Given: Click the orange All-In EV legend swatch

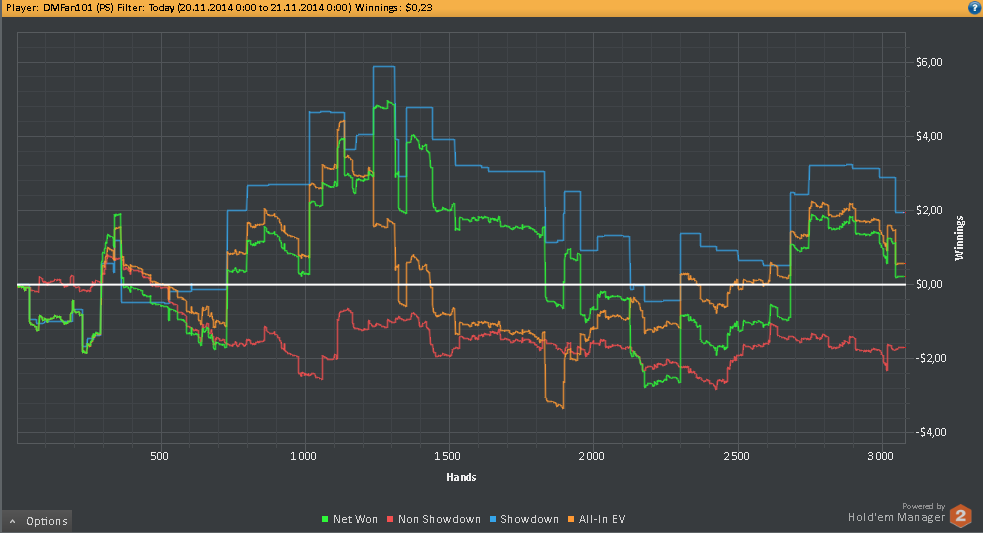Looking at the screenshot, I should (571, 519).
